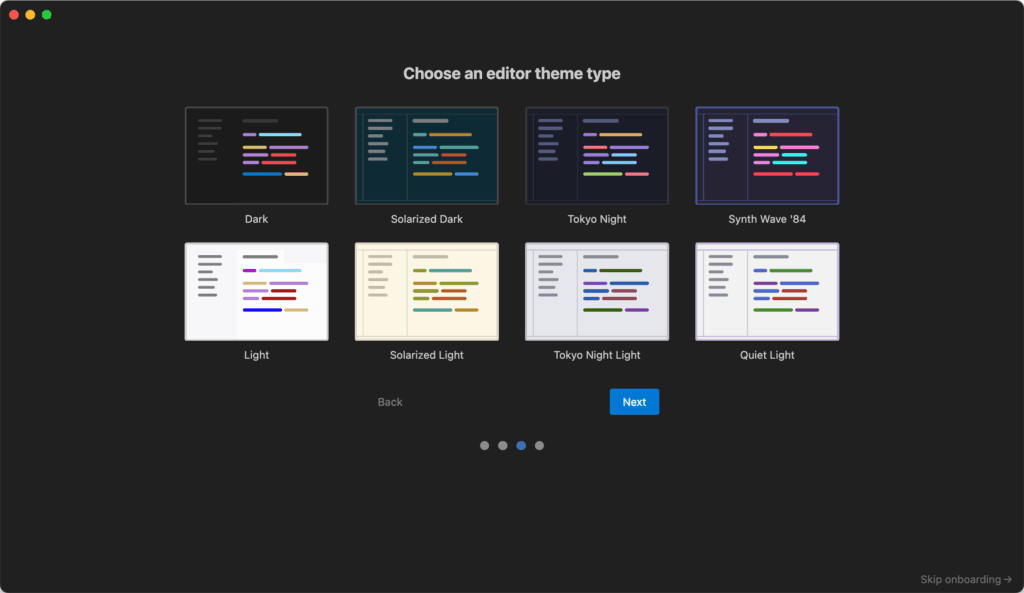Jump to the first onboarding step dot
This screenshot has width=1024, height=593.
tap(485, 445)
